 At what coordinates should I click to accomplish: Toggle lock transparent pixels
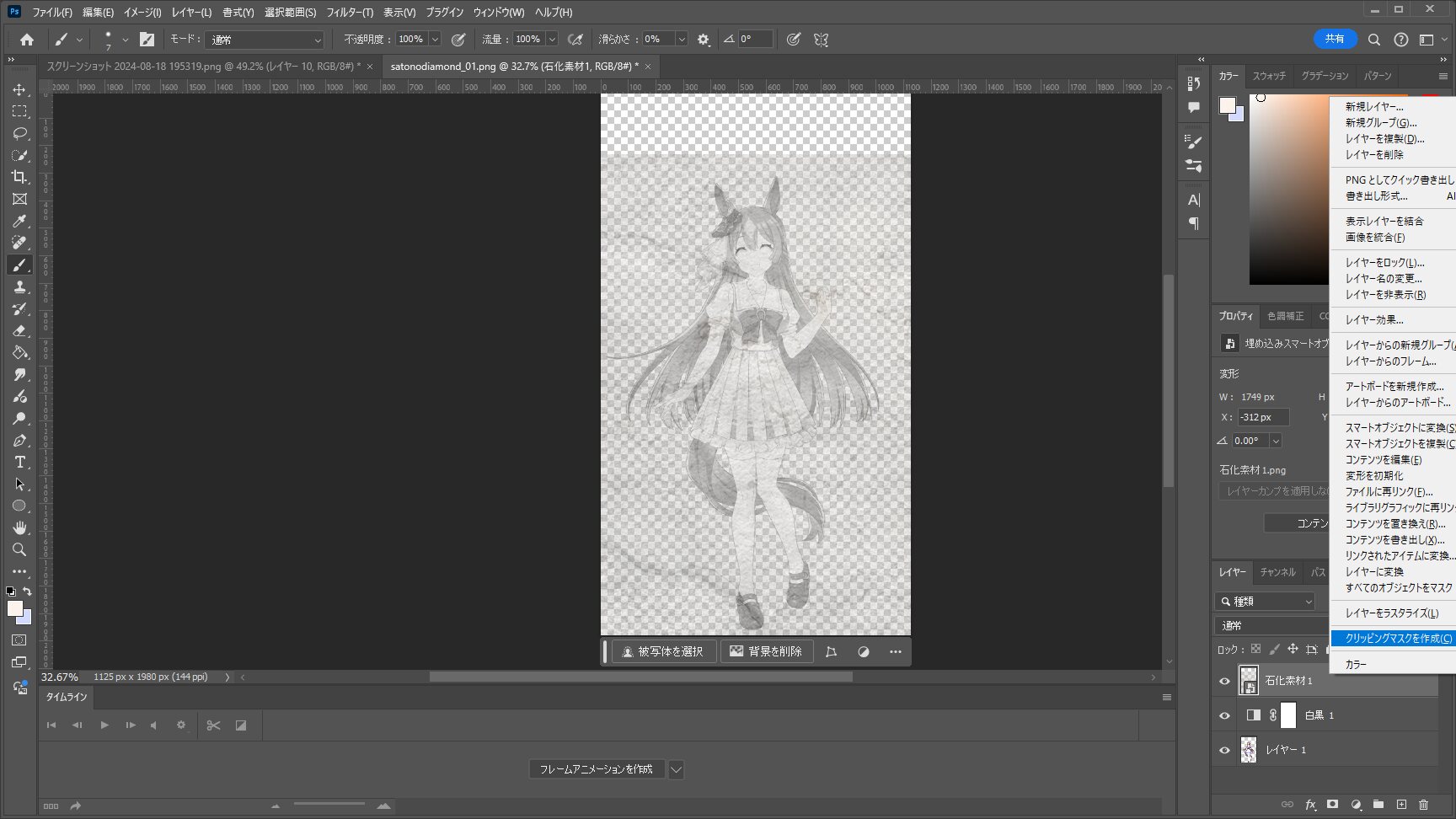tap(1255, 649)
